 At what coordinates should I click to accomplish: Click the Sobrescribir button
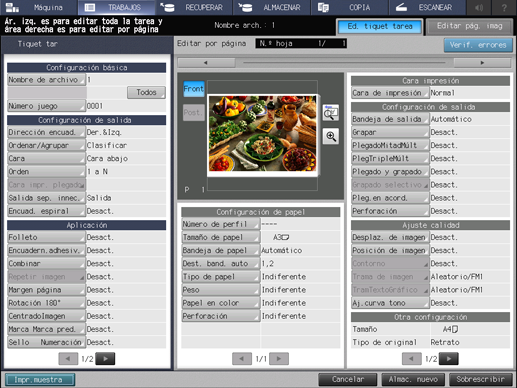click(480, 379)
